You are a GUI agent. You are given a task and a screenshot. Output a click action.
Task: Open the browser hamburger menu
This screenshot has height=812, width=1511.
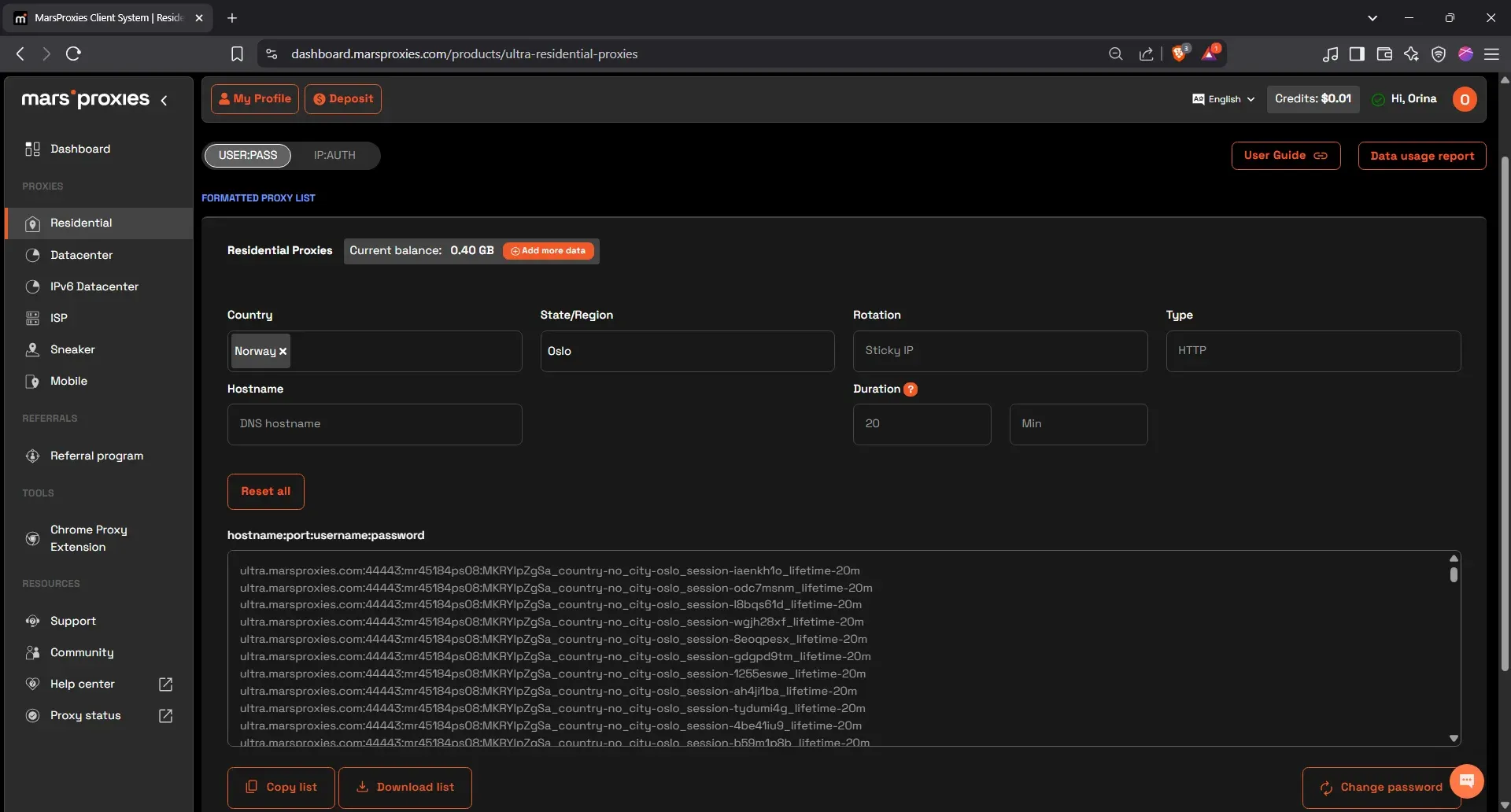coord(1491,54)
